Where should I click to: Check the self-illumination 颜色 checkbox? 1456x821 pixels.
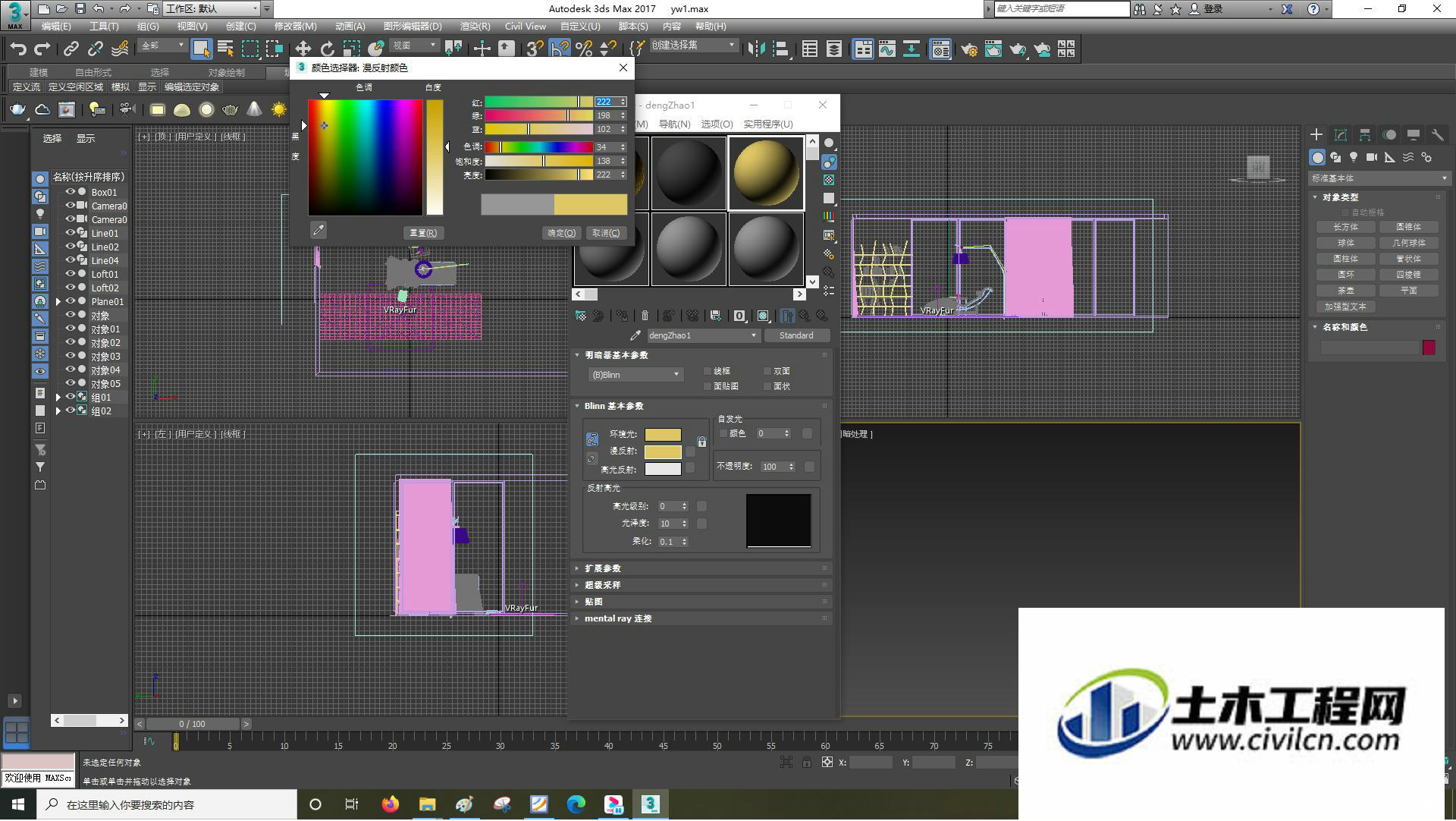point(723,433)
